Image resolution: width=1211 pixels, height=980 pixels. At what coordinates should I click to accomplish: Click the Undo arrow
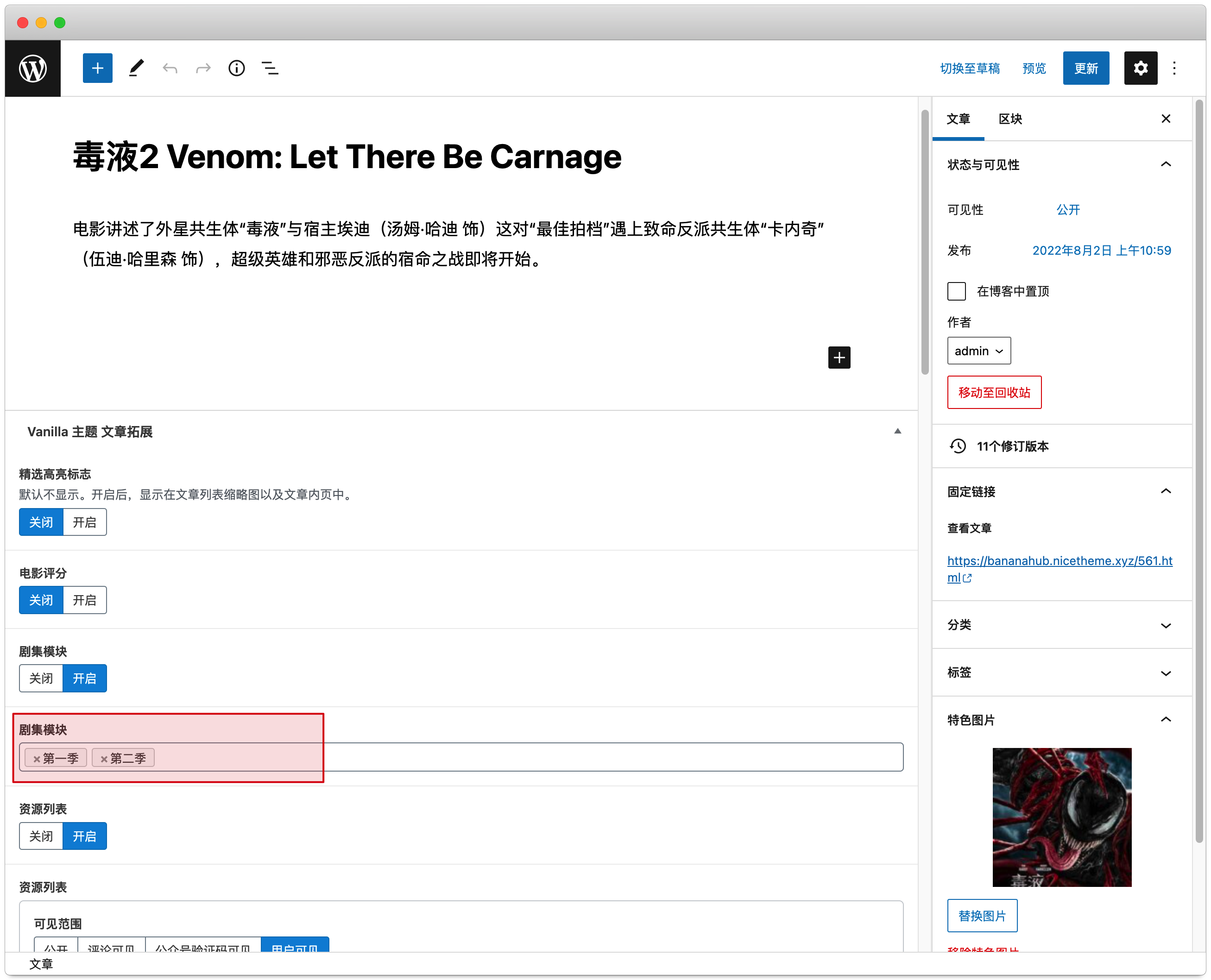pos(170,68)
